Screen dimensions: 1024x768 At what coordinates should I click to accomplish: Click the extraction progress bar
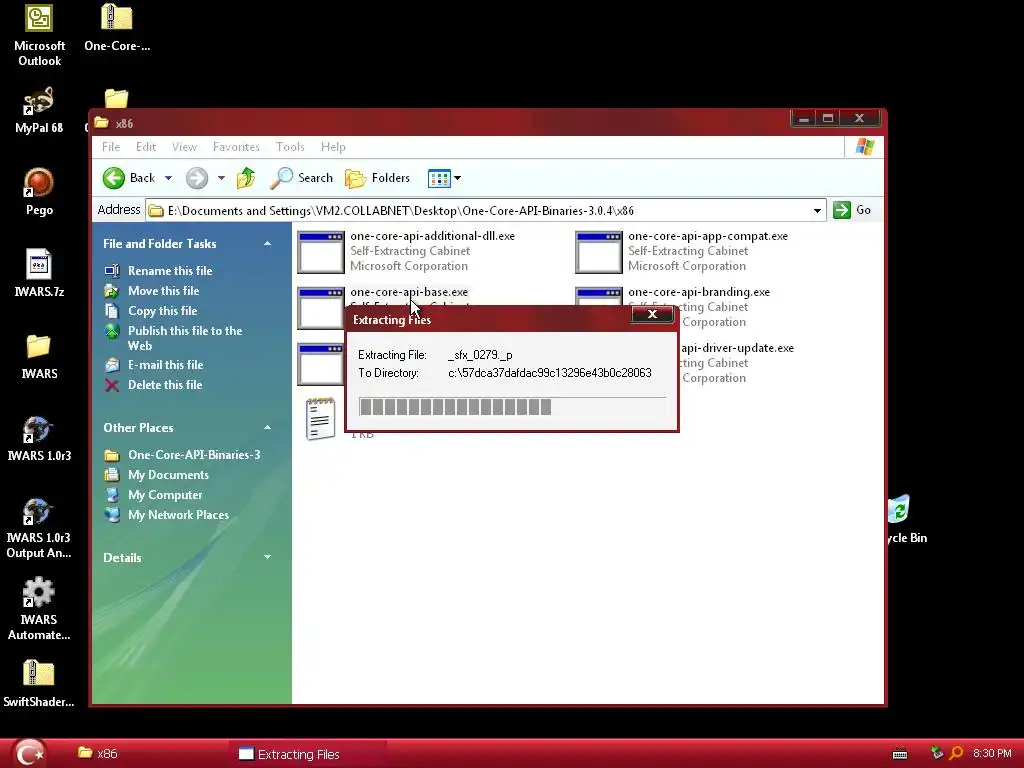[x=512, y=407]
